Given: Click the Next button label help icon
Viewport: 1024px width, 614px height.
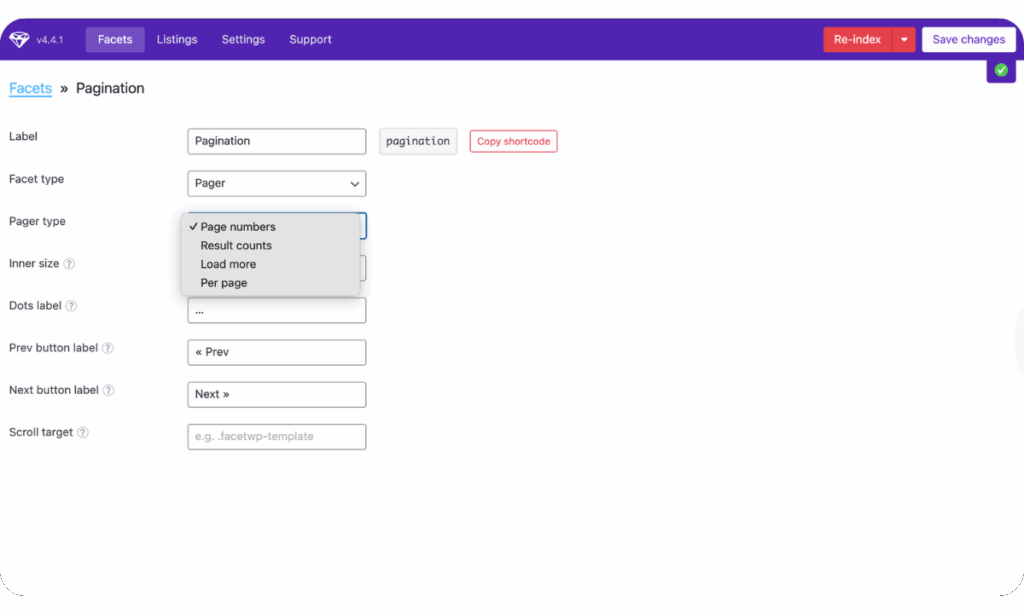Looking at the screenshot, I should click(108, 391).
